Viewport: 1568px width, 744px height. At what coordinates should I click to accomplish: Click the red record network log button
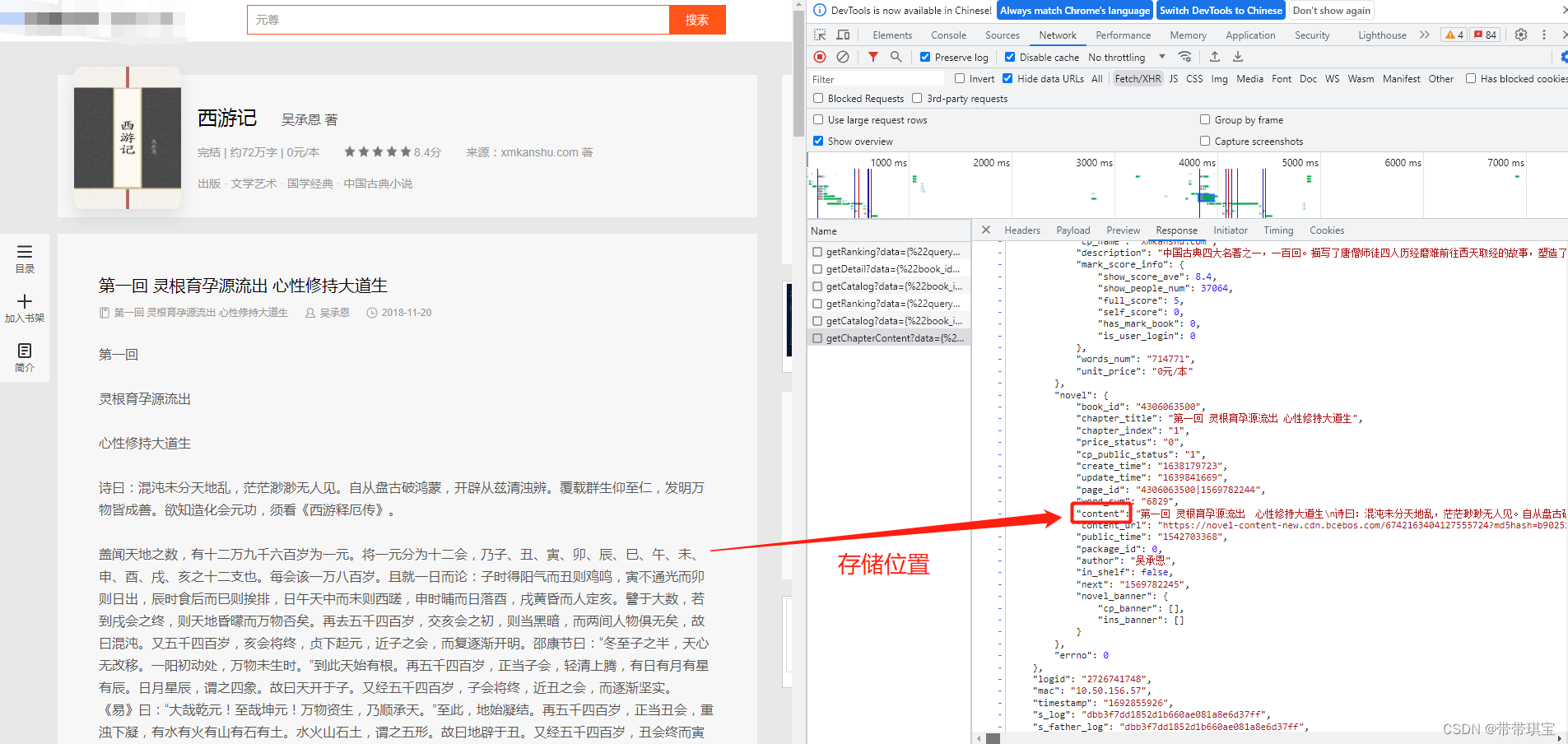tap(819, 57)
